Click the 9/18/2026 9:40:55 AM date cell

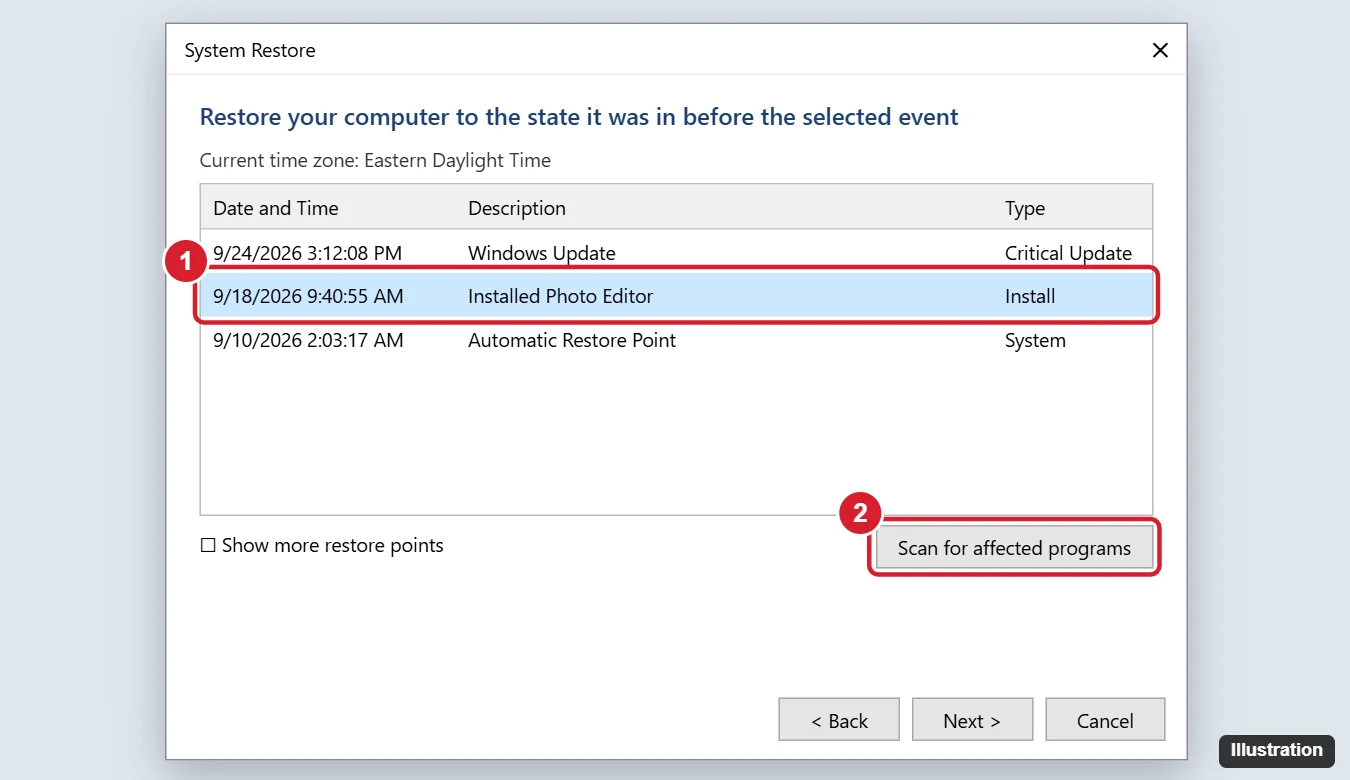pos(309,296)
